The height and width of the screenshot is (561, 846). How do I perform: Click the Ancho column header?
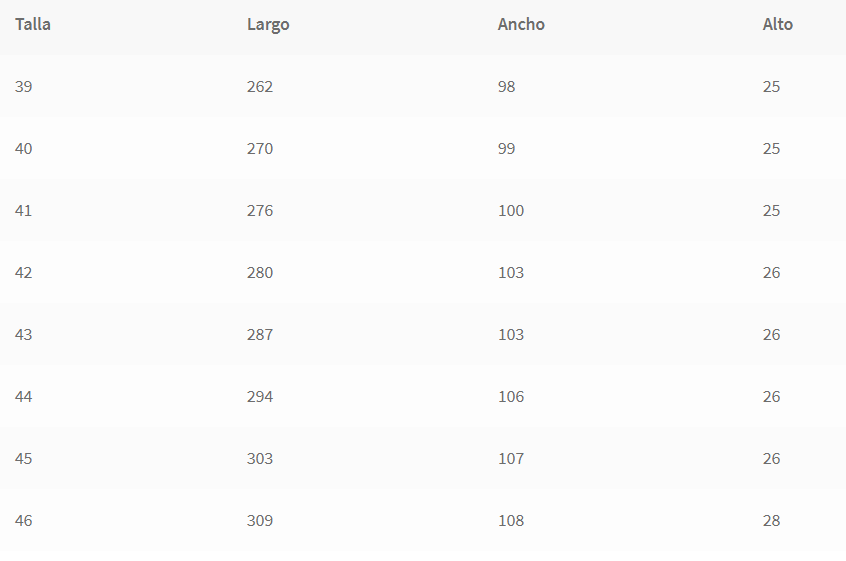pyautogui.click(x=521, y=24)
